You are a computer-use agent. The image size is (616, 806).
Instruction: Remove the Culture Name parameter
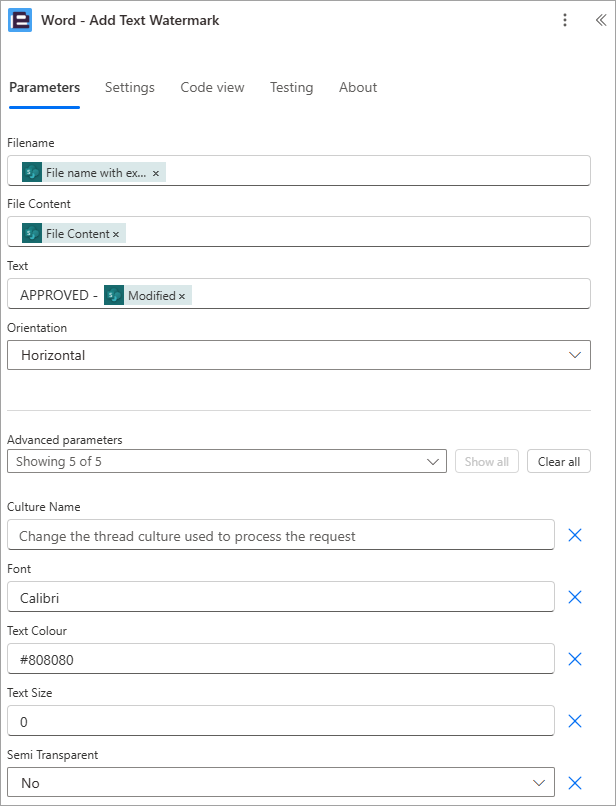tap(575, 535)
